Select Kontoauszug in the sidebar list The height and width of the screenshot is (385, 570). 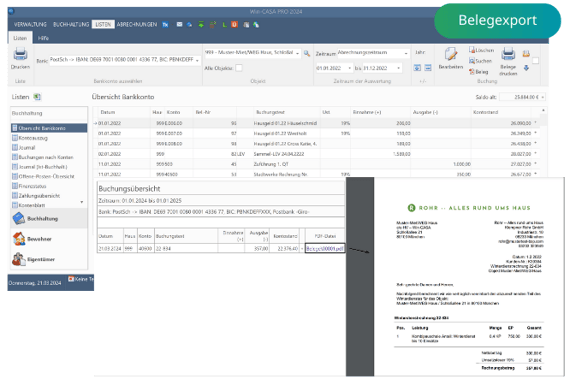coord(33,138)
